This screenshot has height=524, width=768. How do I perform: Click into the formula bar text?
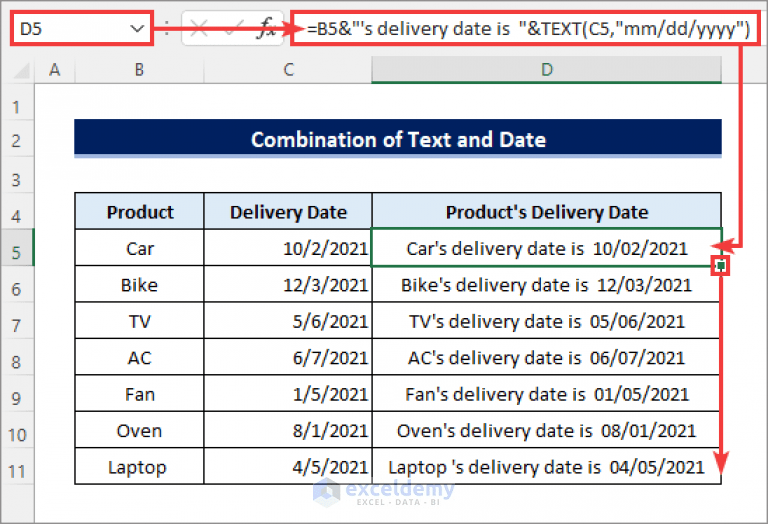point(528,29)
